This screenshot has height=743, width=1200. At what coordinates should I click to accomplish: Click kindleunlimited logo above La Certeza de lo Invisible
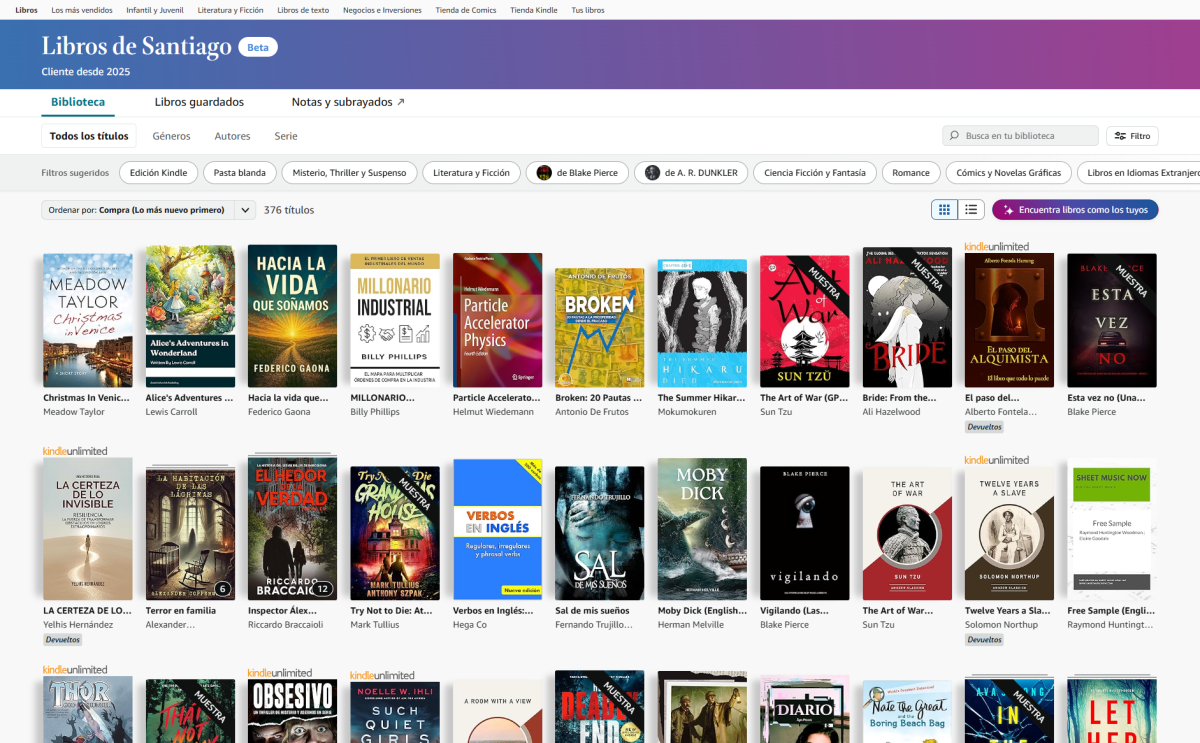click(75, 451)
